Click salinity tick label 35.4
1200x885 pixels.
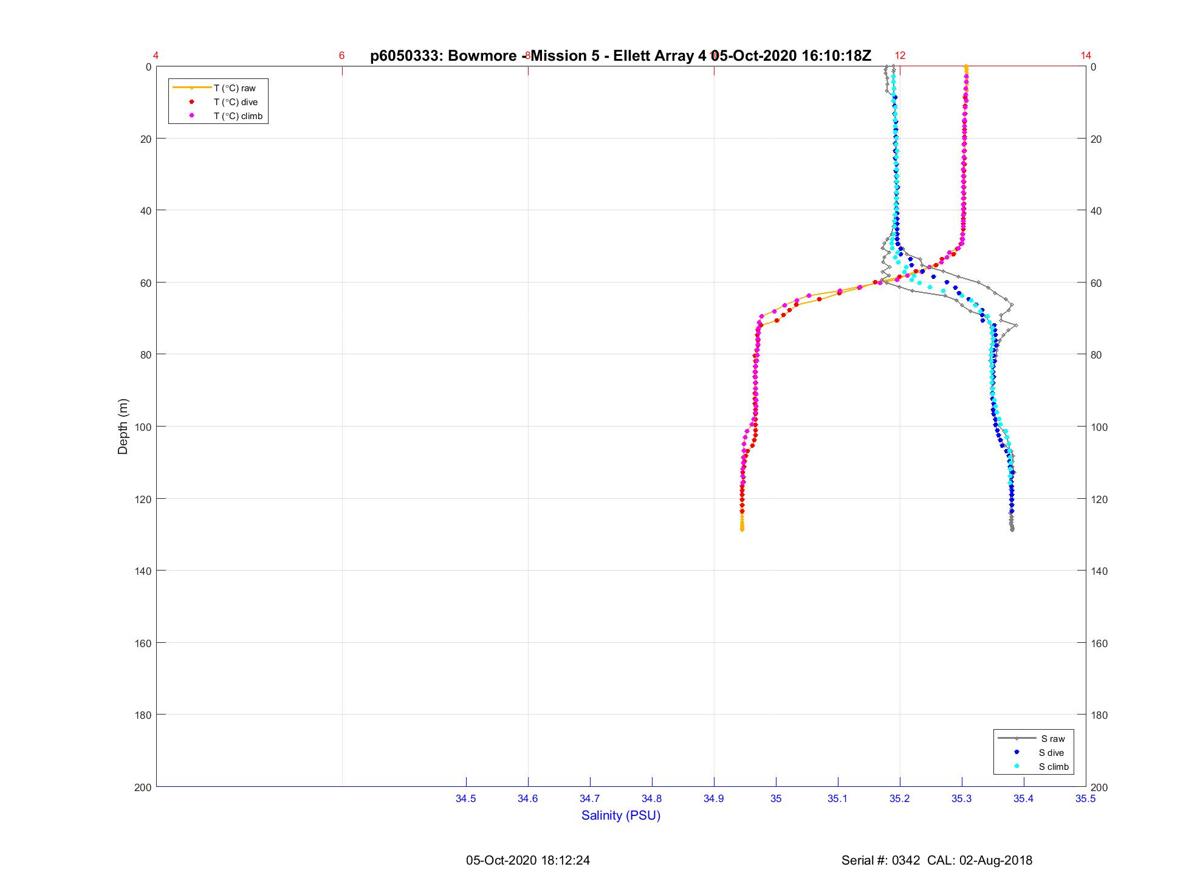[1024, 799]
